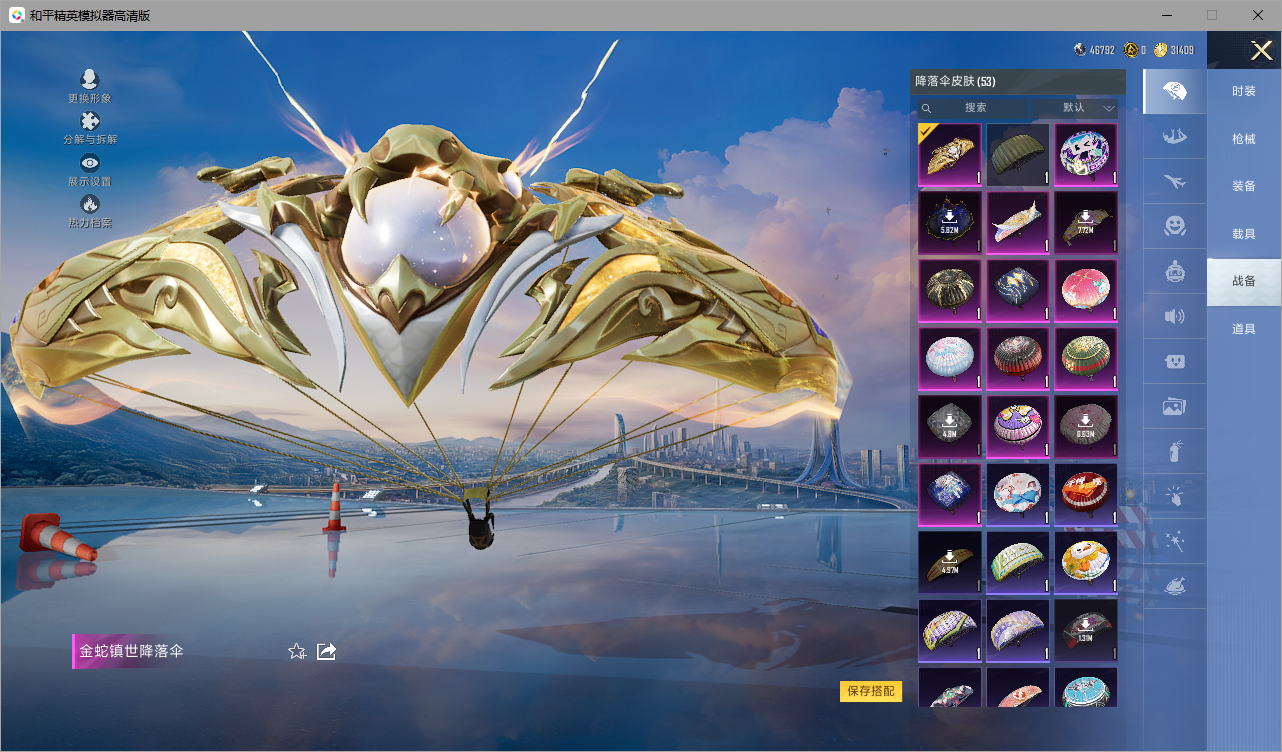
Task: Select the green yellow rectangular parachute
Action: (x=1018, y=562)
